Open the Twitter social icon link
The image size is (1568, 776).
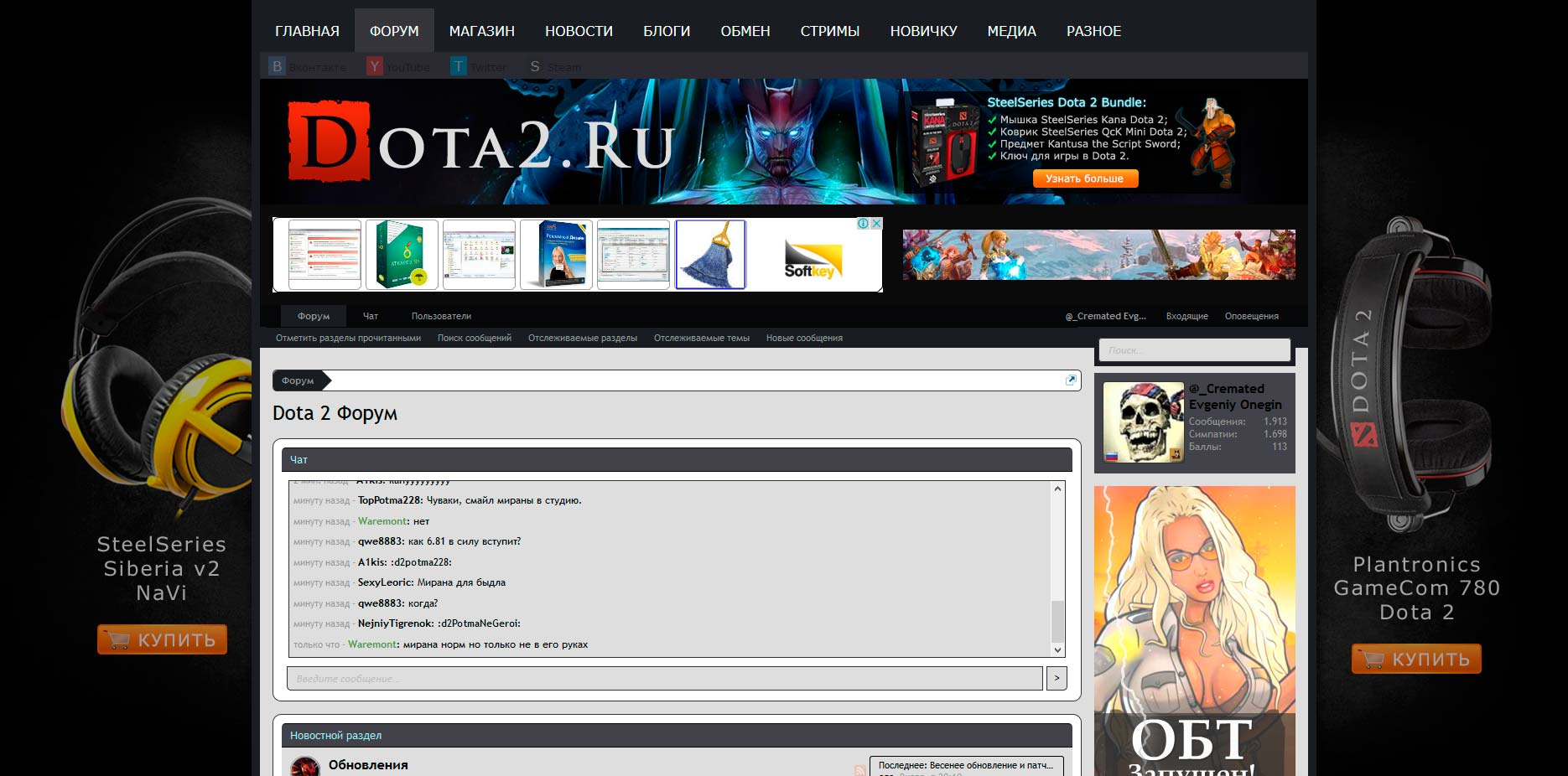[479, 66]
